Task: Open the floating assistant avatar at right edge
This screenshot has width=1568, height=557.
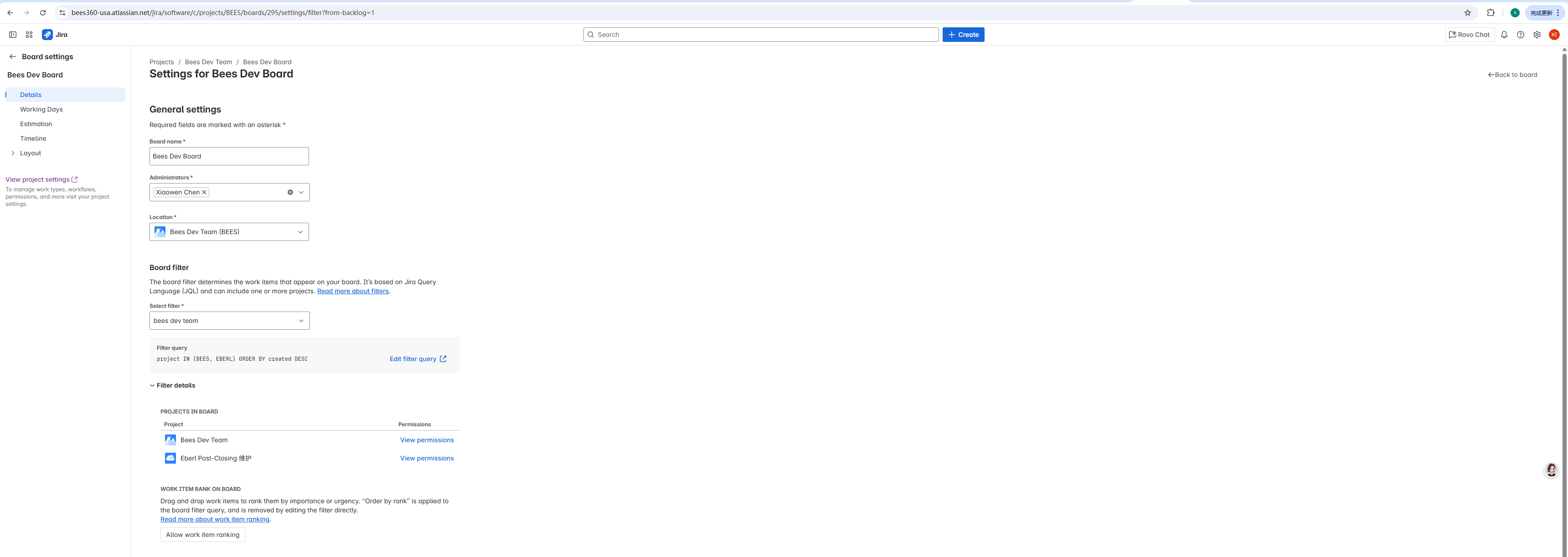Action: [1552, 470]
